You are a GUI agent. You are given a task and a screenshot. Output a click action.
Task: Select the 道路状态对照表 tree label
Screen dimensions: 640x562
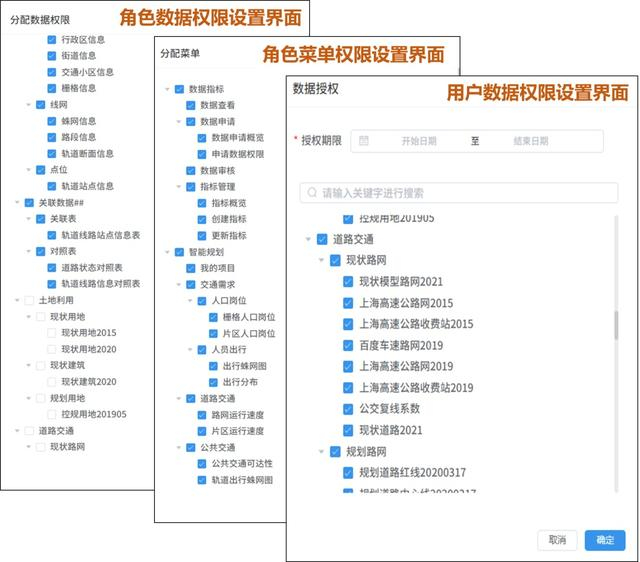coord(92,268)
